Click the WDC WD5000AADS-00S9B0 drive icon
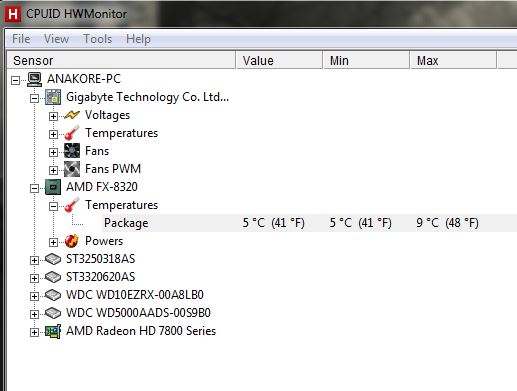 tap(53, 313)
